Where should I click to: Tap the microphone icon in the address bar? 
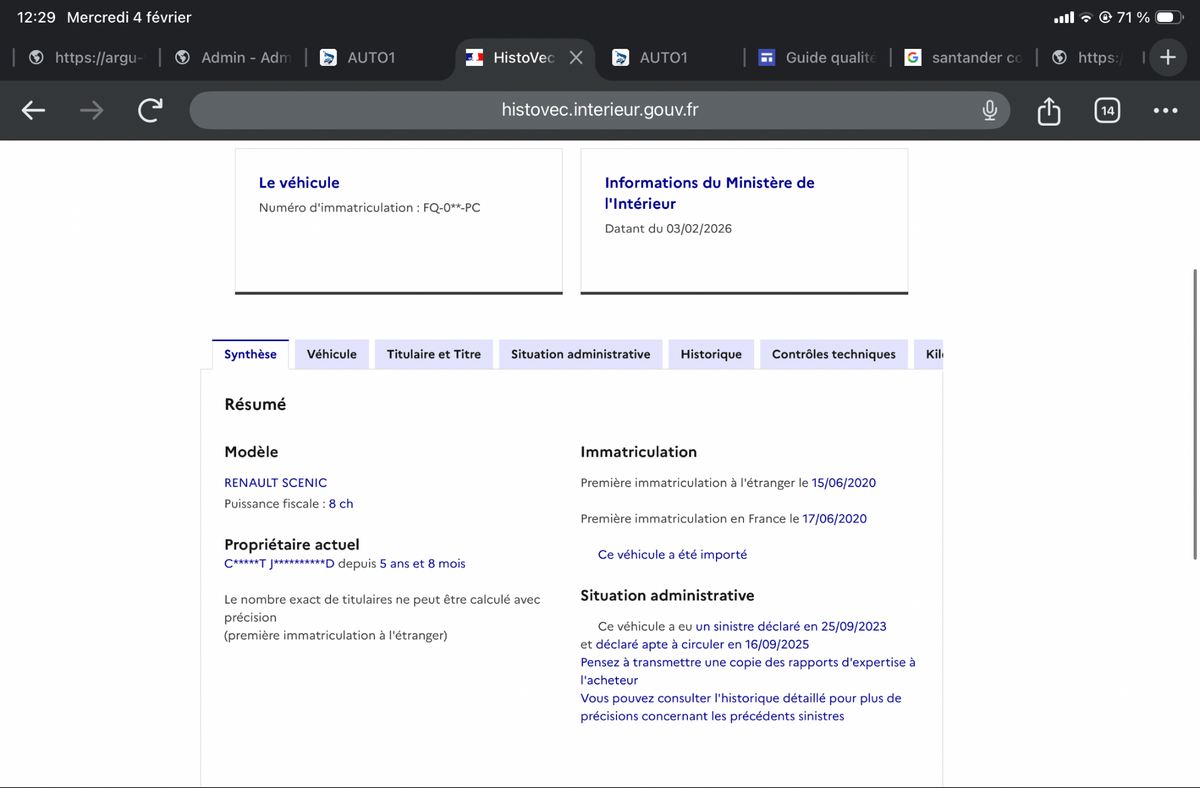click(x=989, y=110)
